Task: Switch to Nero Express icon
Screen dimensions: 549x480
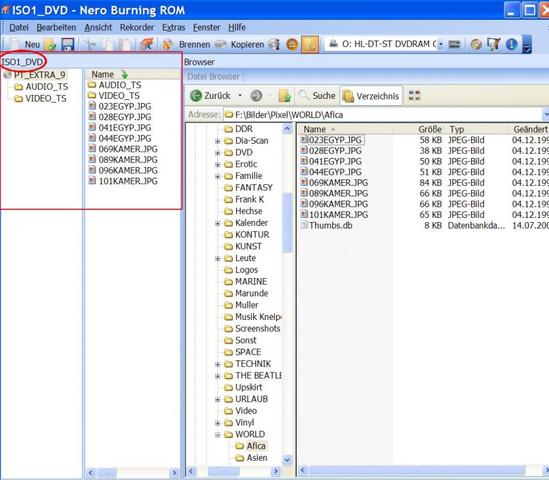Action: 147,44
